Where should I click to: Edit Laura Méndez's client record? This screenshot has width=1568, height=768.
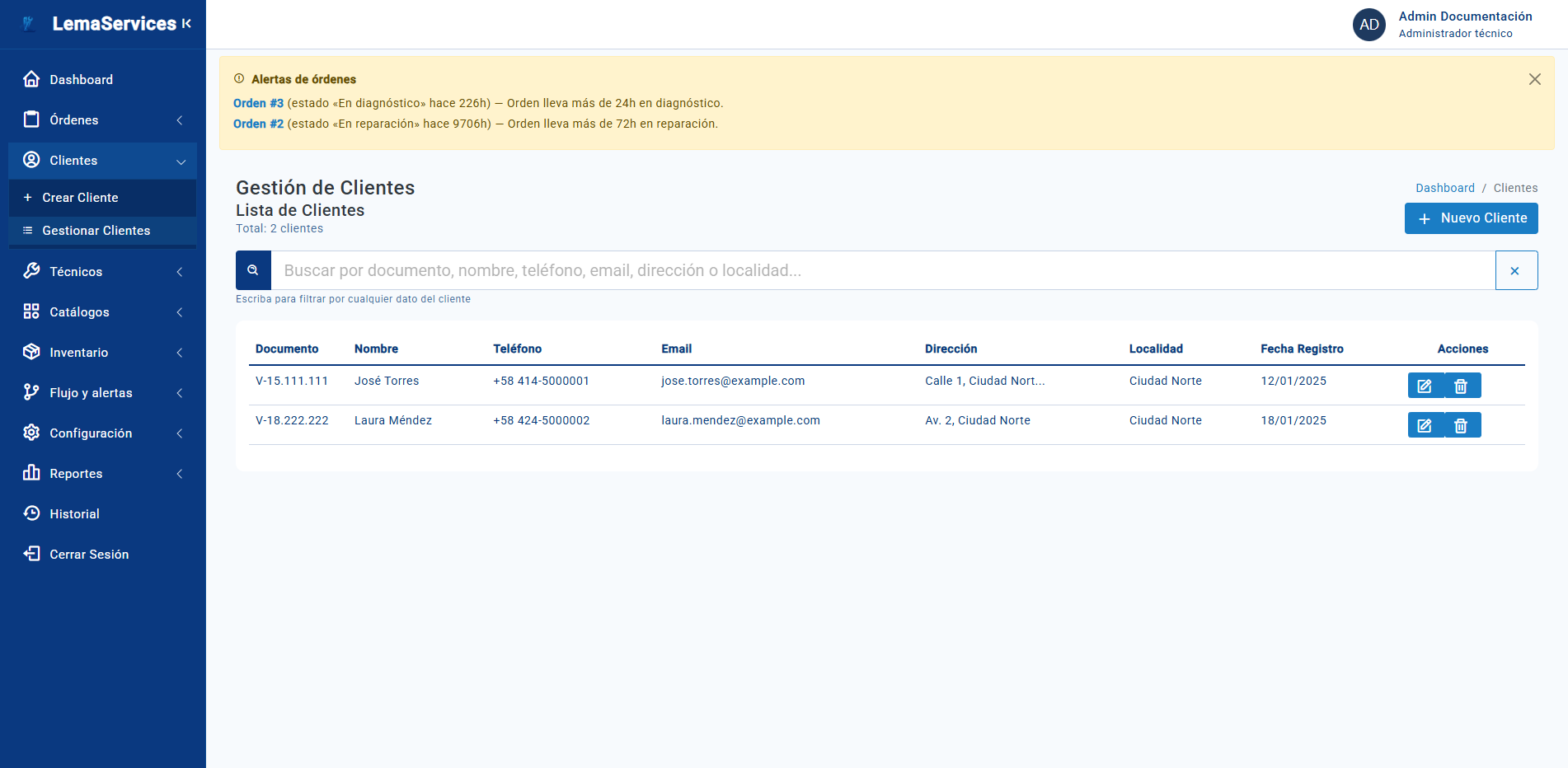[1425, 425]
